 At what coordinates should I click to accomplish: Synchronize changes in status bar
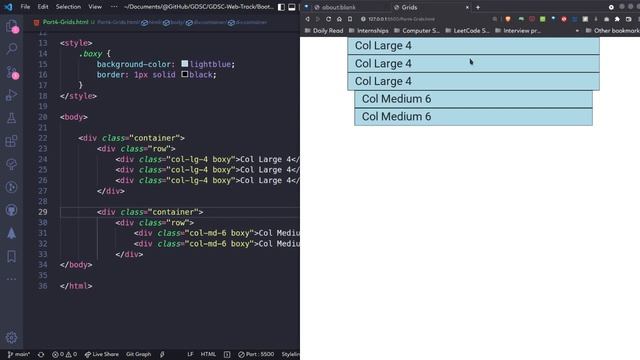(x=41, y=354)
